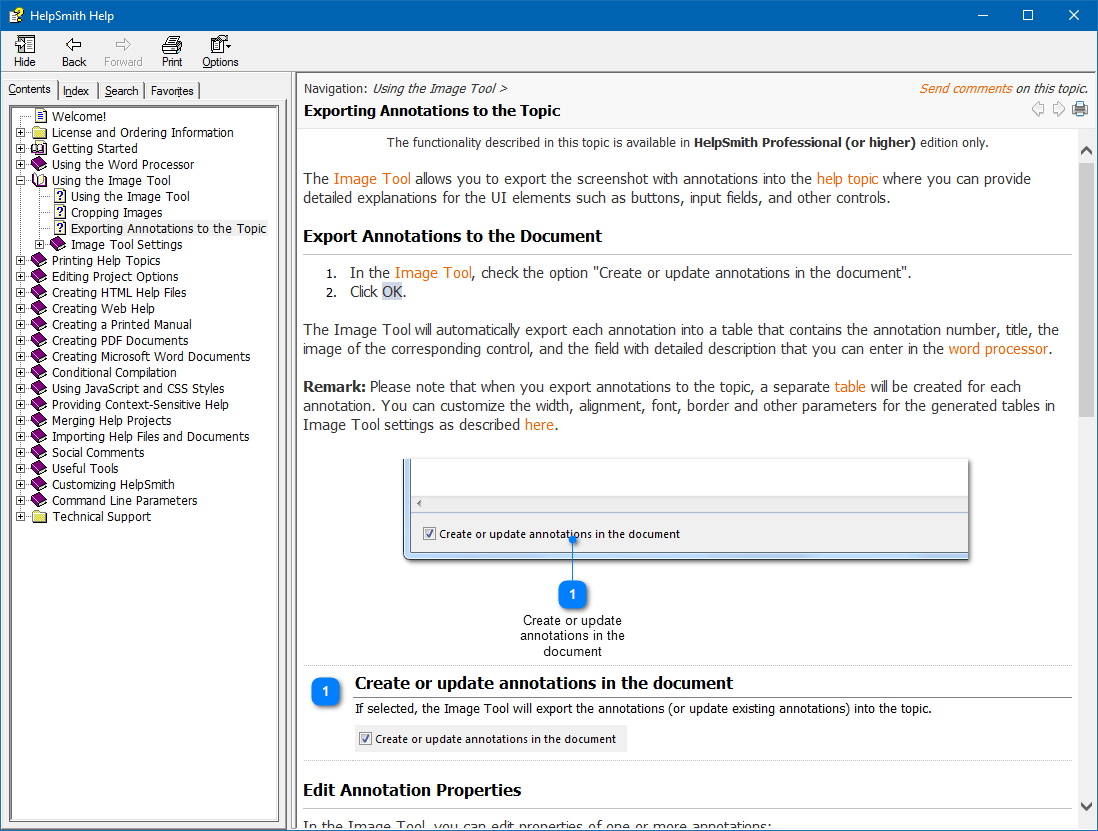Select tree item Using the Image Tool child topic

(130, 197)
